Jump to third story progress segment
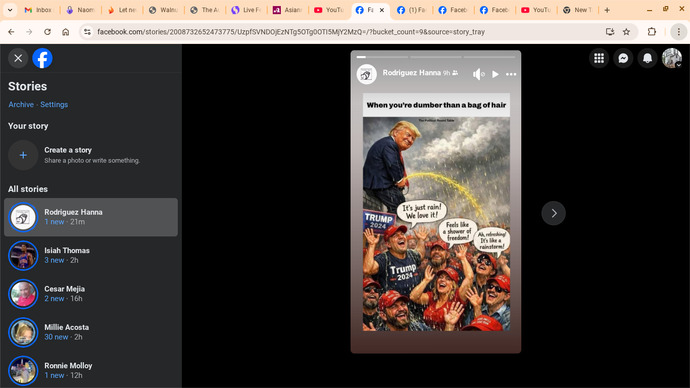Viewport: 690px width, 388px height. (489, 57)
